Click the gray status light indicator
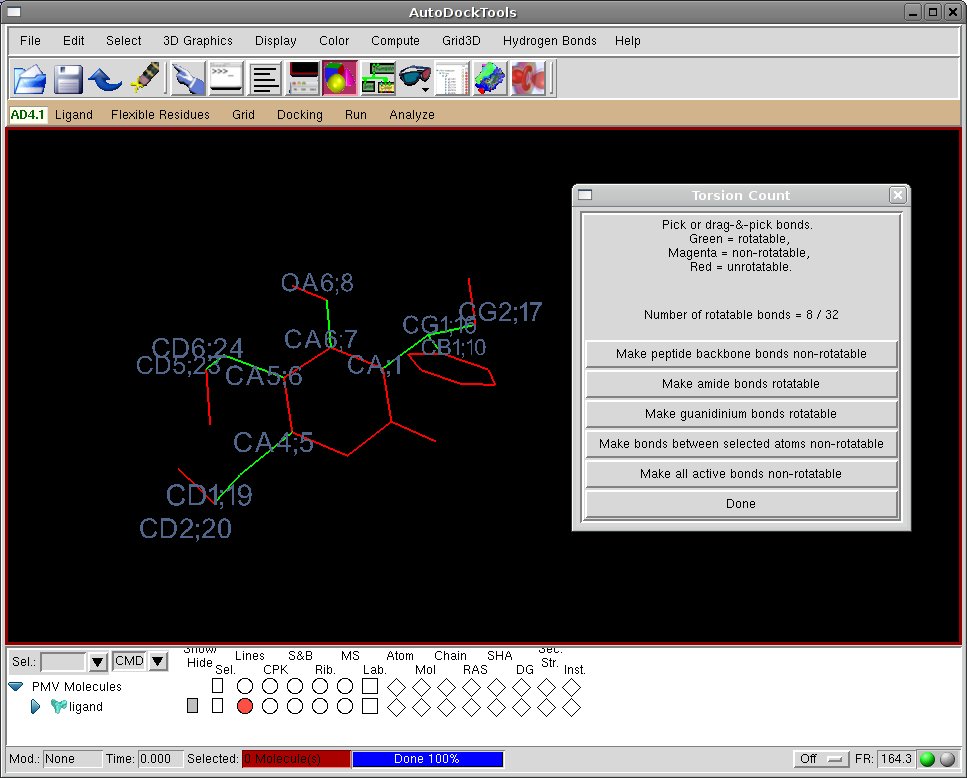 click(x=948, y=759)
